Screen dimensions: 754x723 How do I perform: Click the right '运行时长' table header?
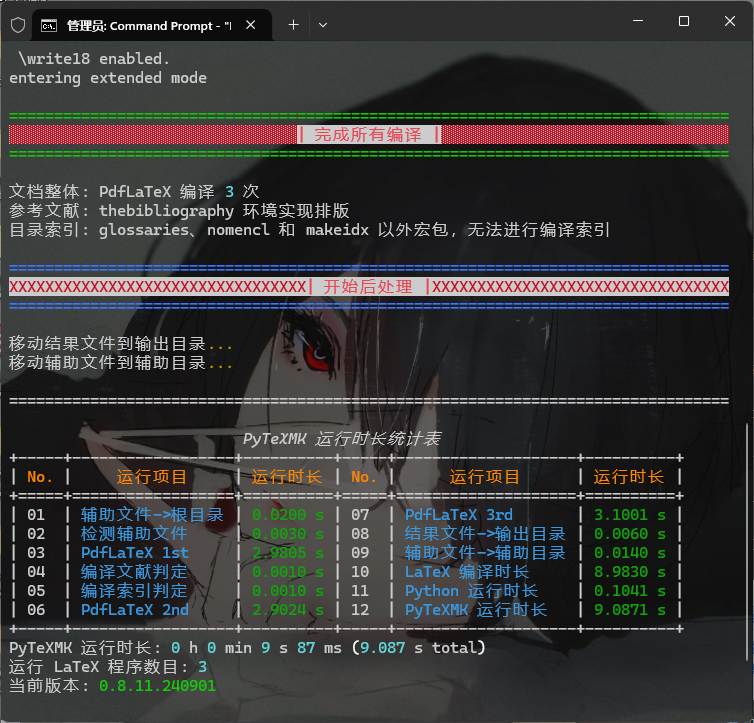coord(628,477)
